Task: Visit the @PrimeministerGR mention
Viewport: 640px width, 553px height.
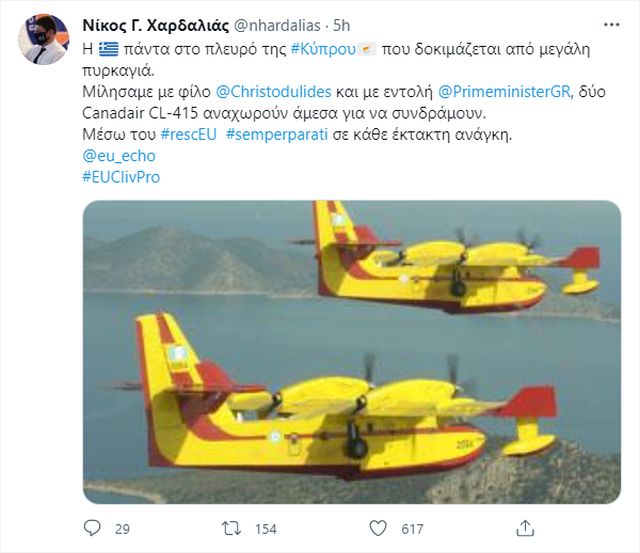Action: click(x=504, y=92)
